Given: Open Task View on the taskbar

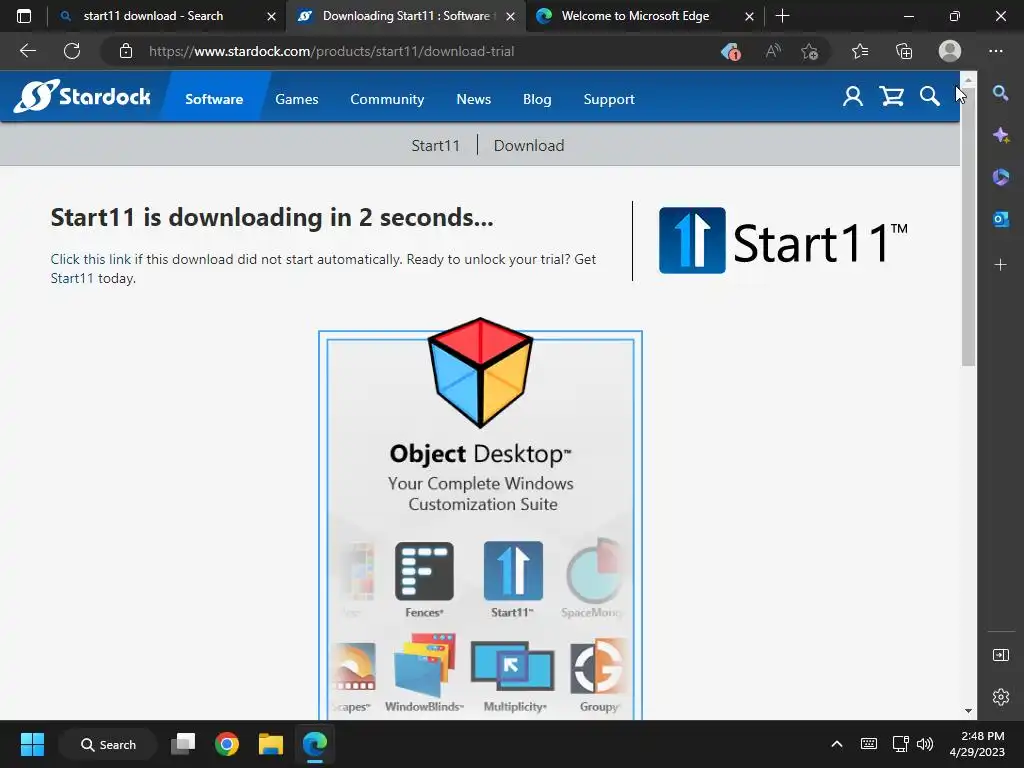Looking at the screenshot, I should coord(184,744).
